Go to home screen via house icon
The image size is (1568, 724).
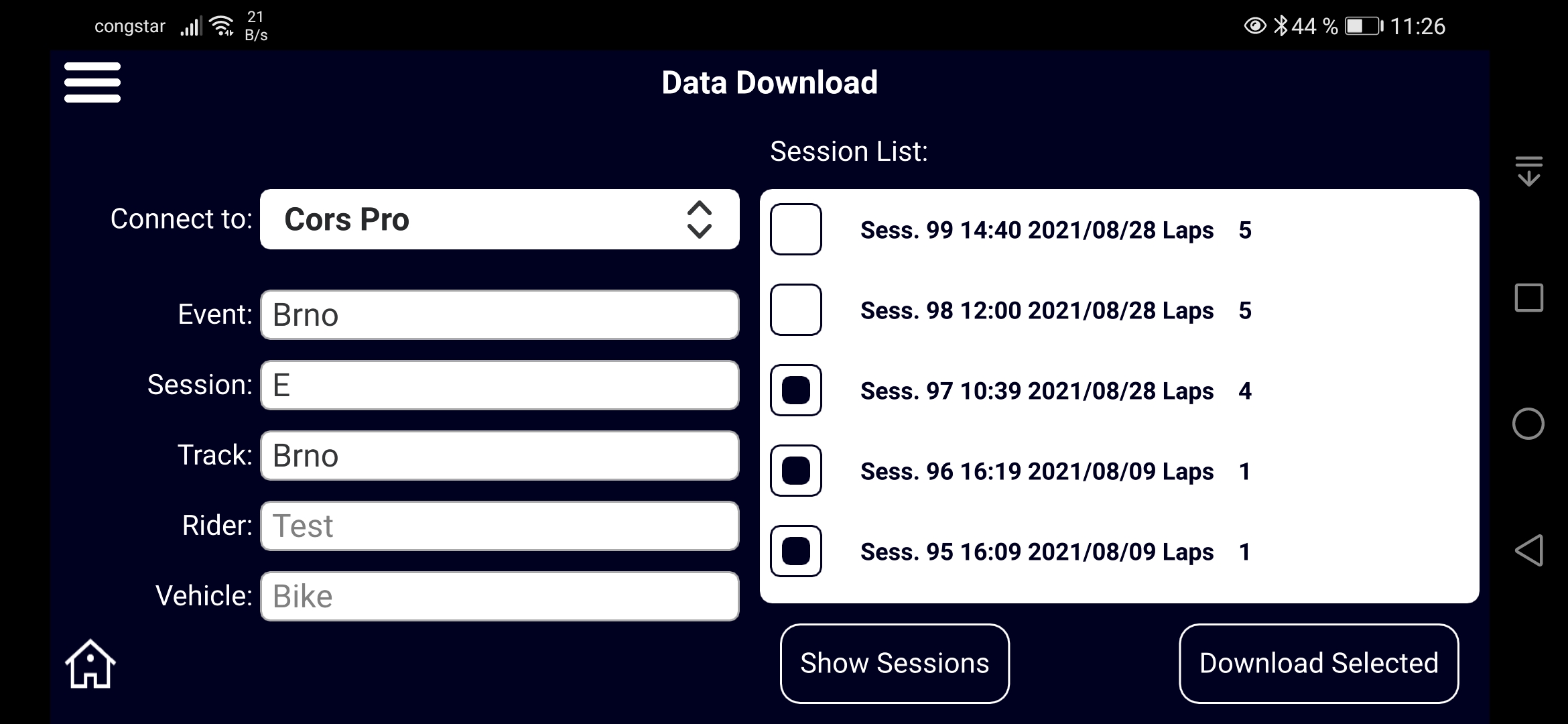click(x=90, y=664)
